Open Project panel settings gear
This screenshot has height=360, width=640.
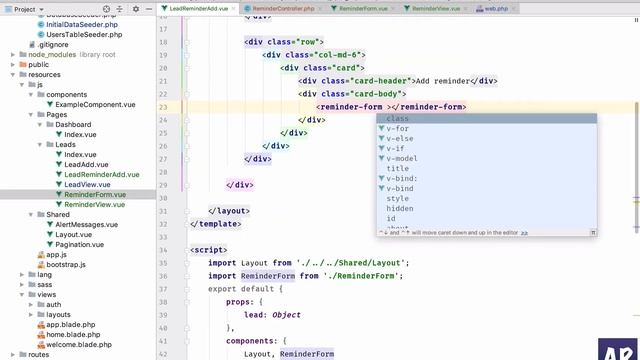136,9
